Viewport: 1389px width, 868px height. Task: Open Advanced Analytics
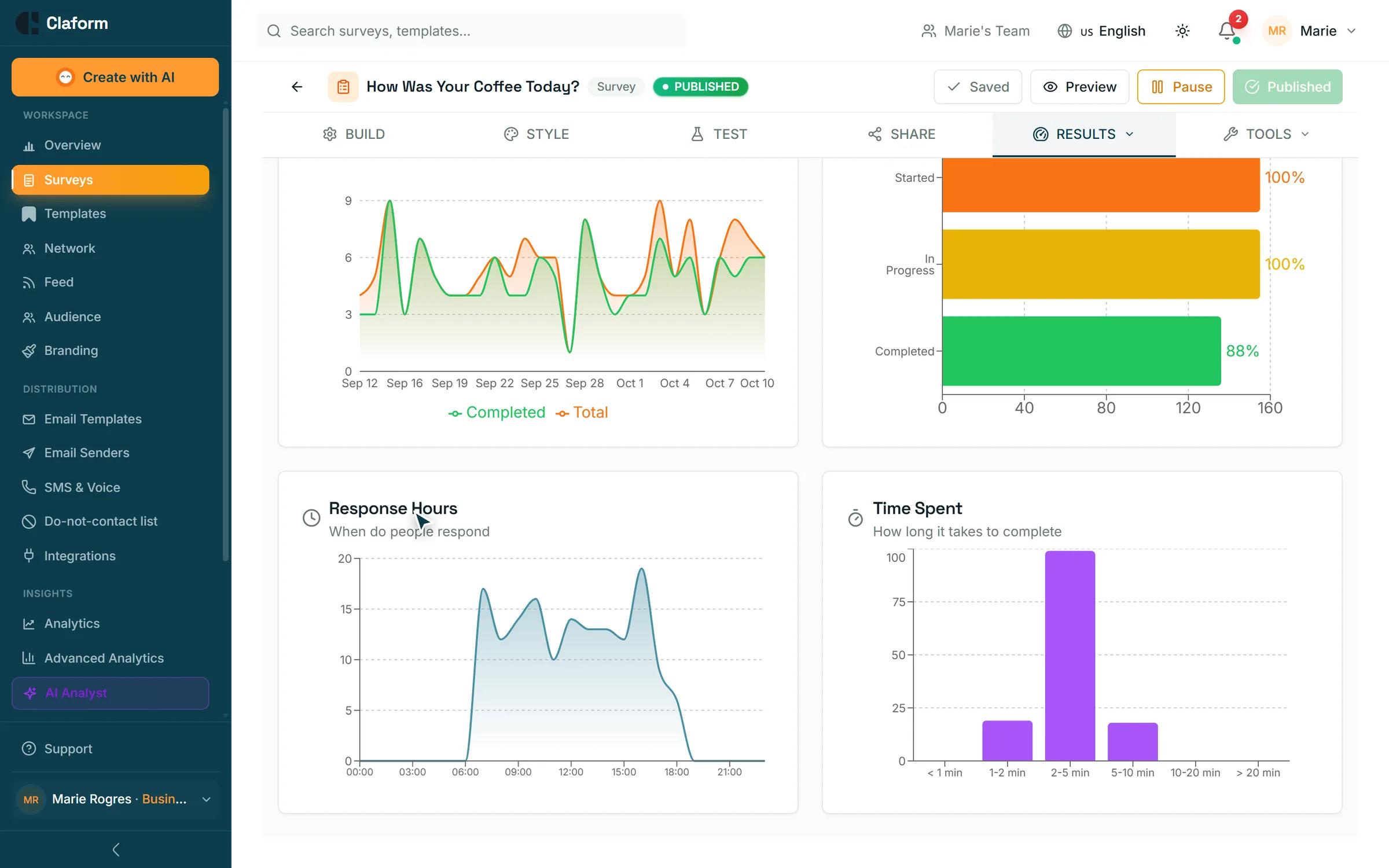pyautogui.click(x=110, y=658)
